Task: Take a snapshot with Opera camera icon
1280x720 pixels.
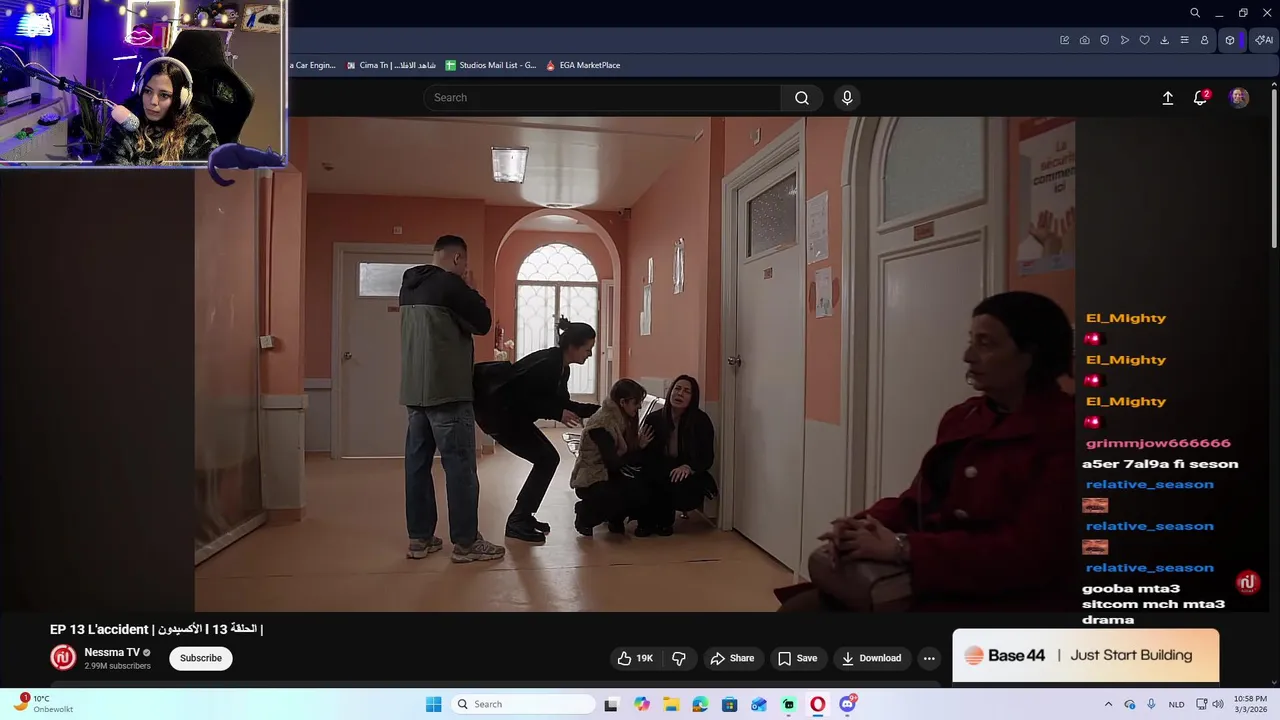Action: coord(1085,40)
